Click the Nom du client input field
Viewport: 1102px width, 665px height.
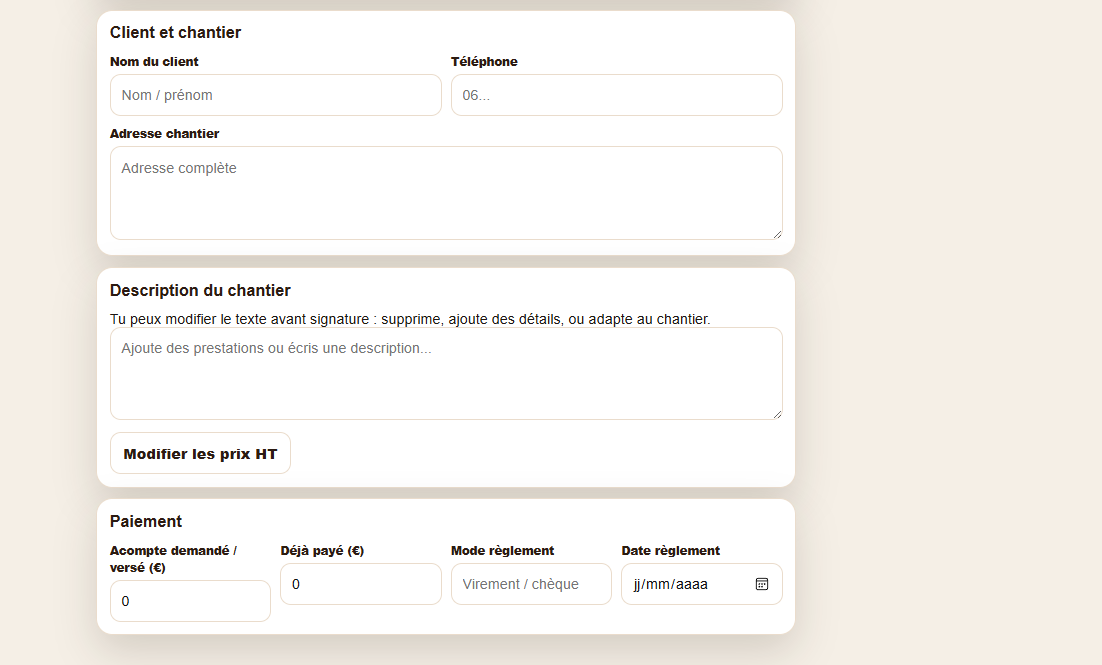pos(276,95)
